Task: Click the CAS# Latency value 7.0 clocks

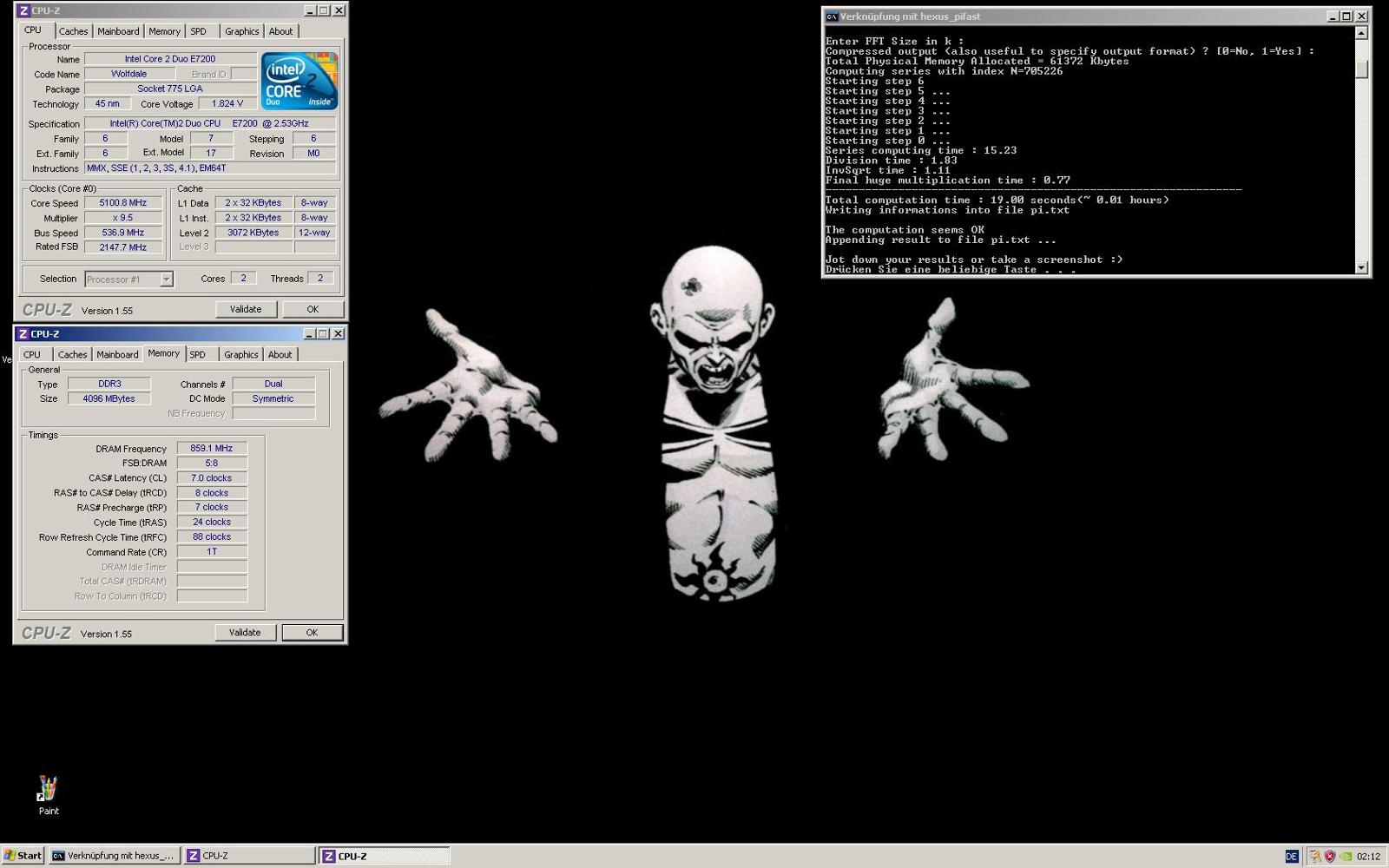Action: [x=212, y=478]
